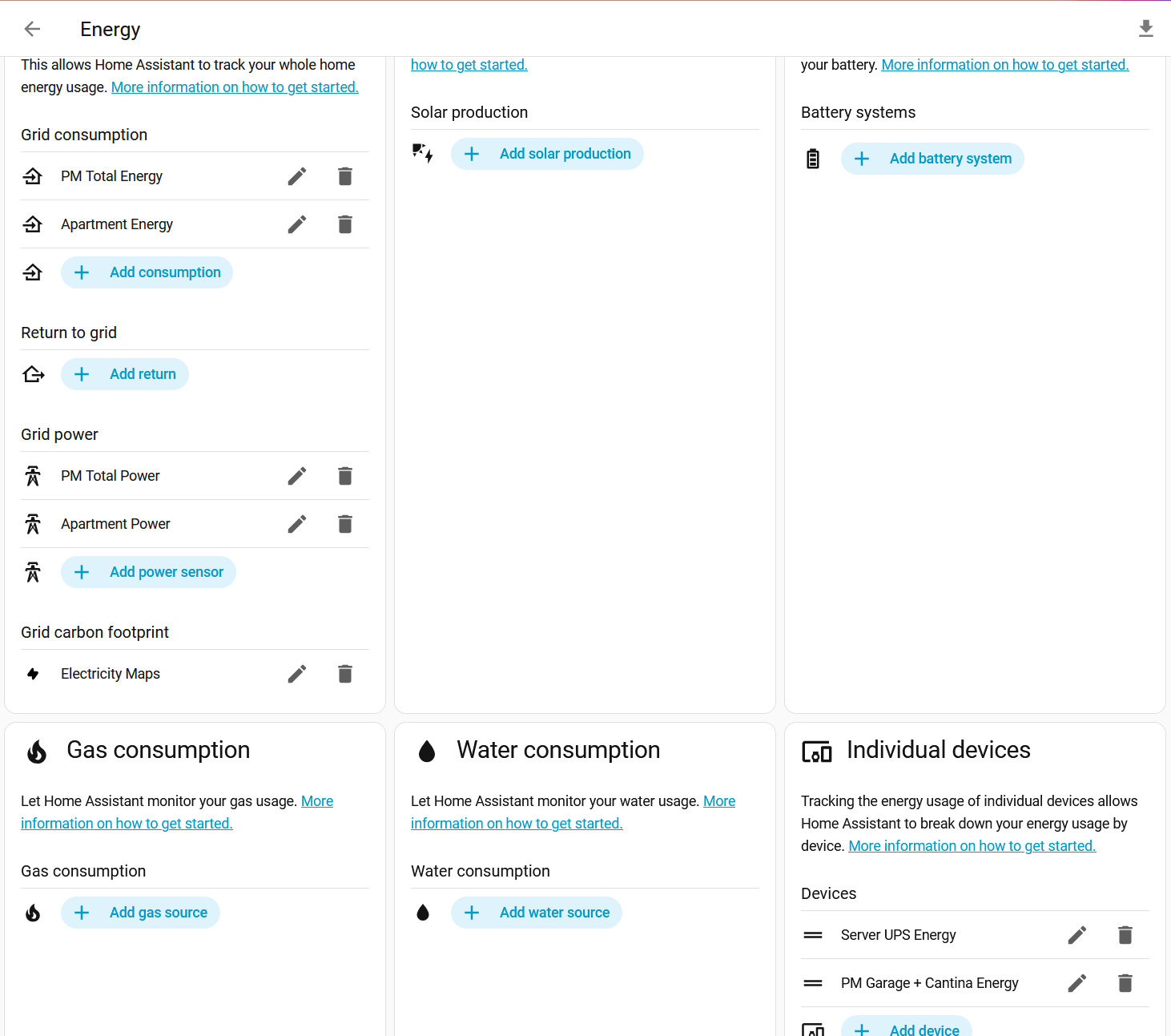Image resolution: width=1171 pixels, height=1036 pixels.
Task: Delete the PM Garage + Cantina Energy device
Action: pos(1125,983)
